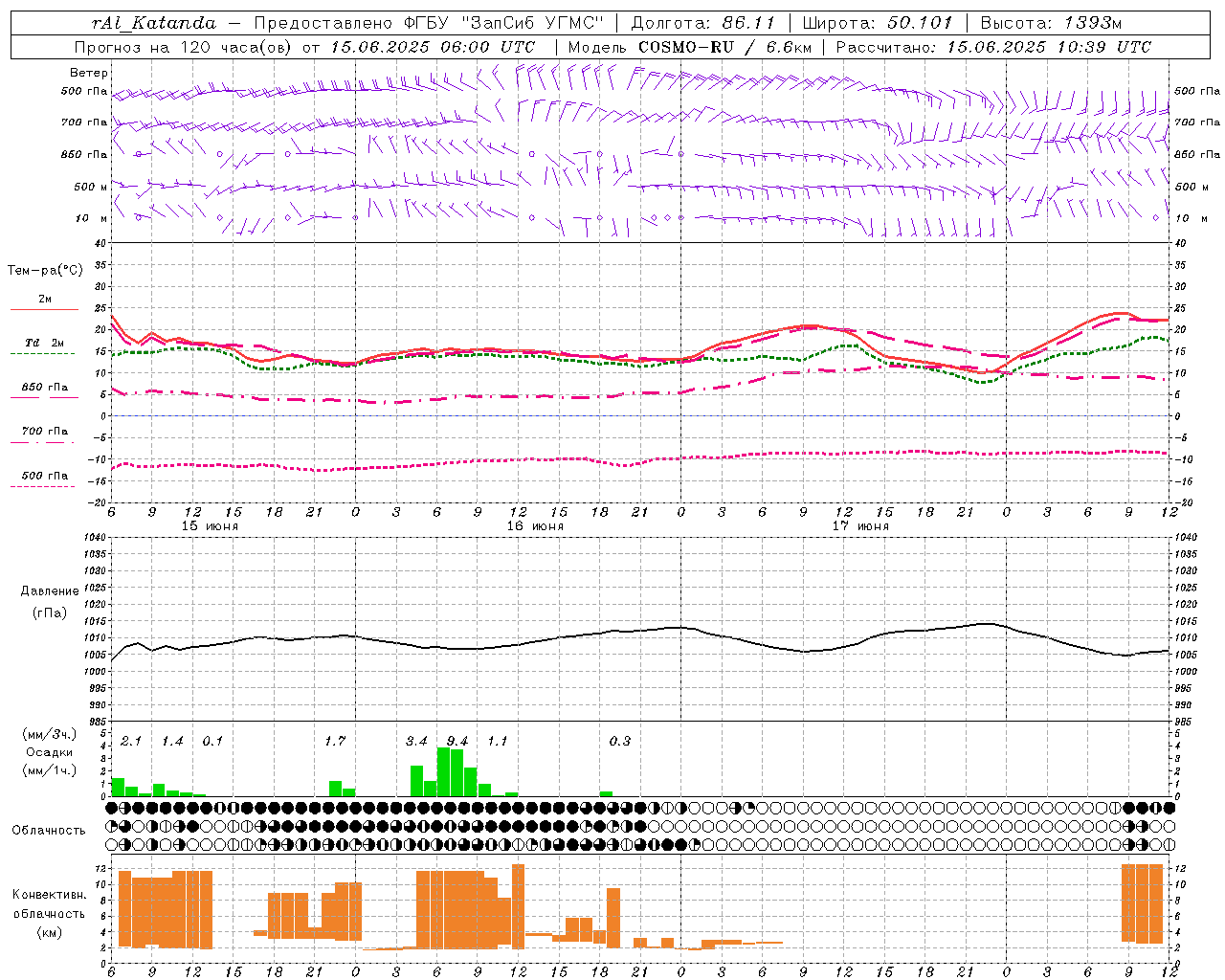Click the Осадки precipitation label
The width and height of the screenshot is (1225, 980).
pyautogui.click(x=50, y=752)
